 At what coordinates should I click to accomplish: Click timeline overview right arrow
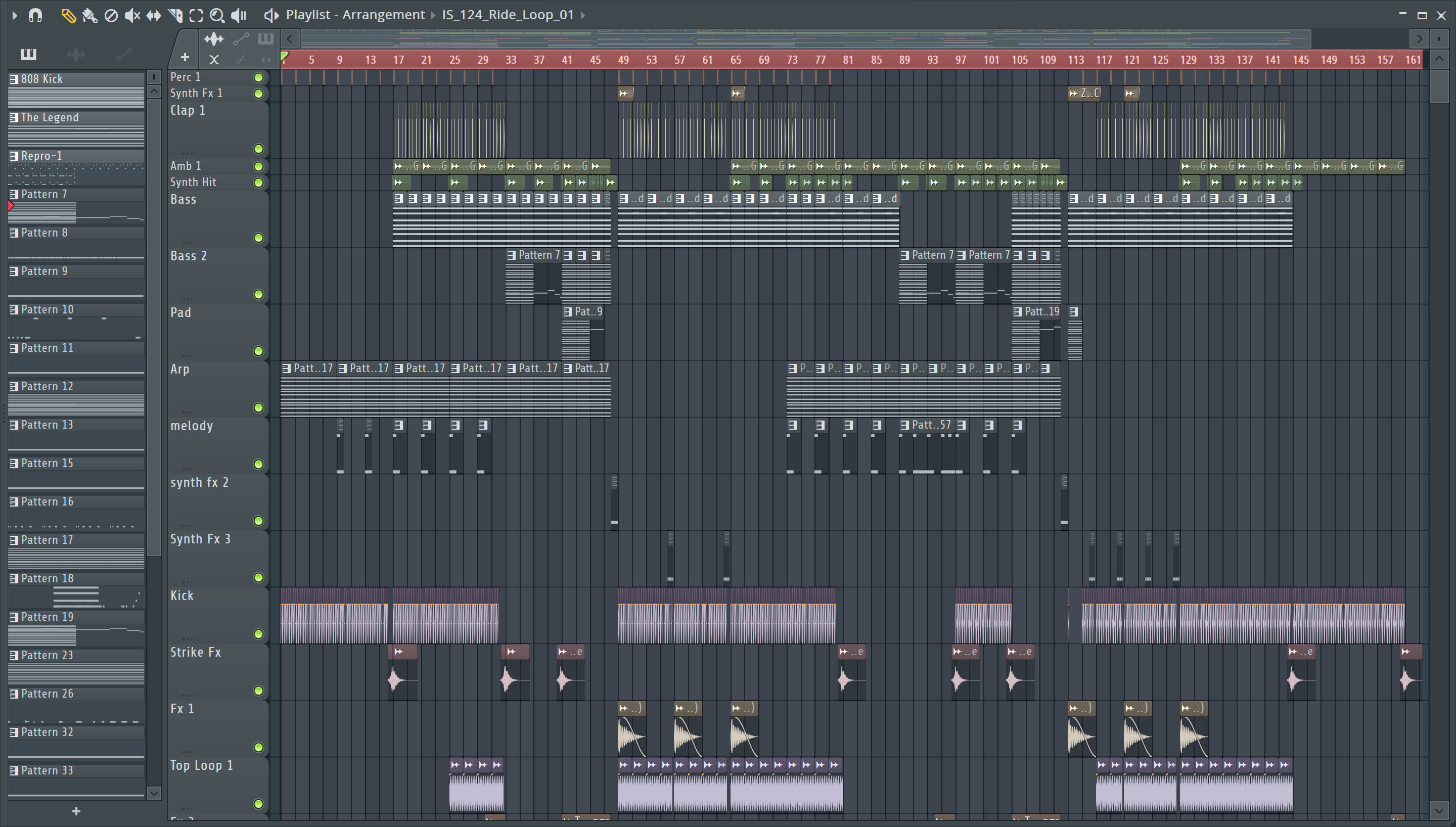click(x=1419, y=38)
